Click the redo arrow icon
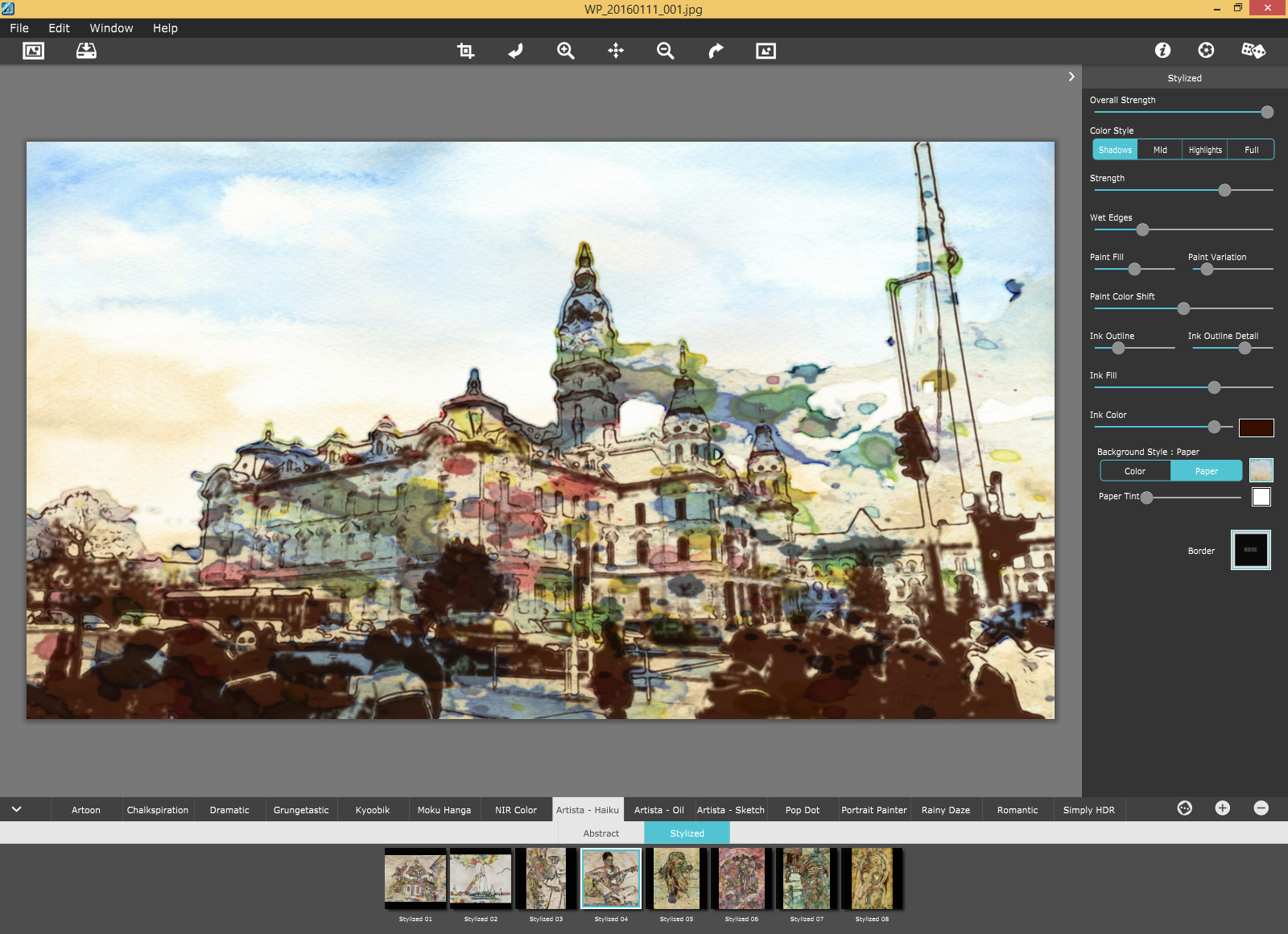The image size is (1288, 934). [x=716, y=51]
